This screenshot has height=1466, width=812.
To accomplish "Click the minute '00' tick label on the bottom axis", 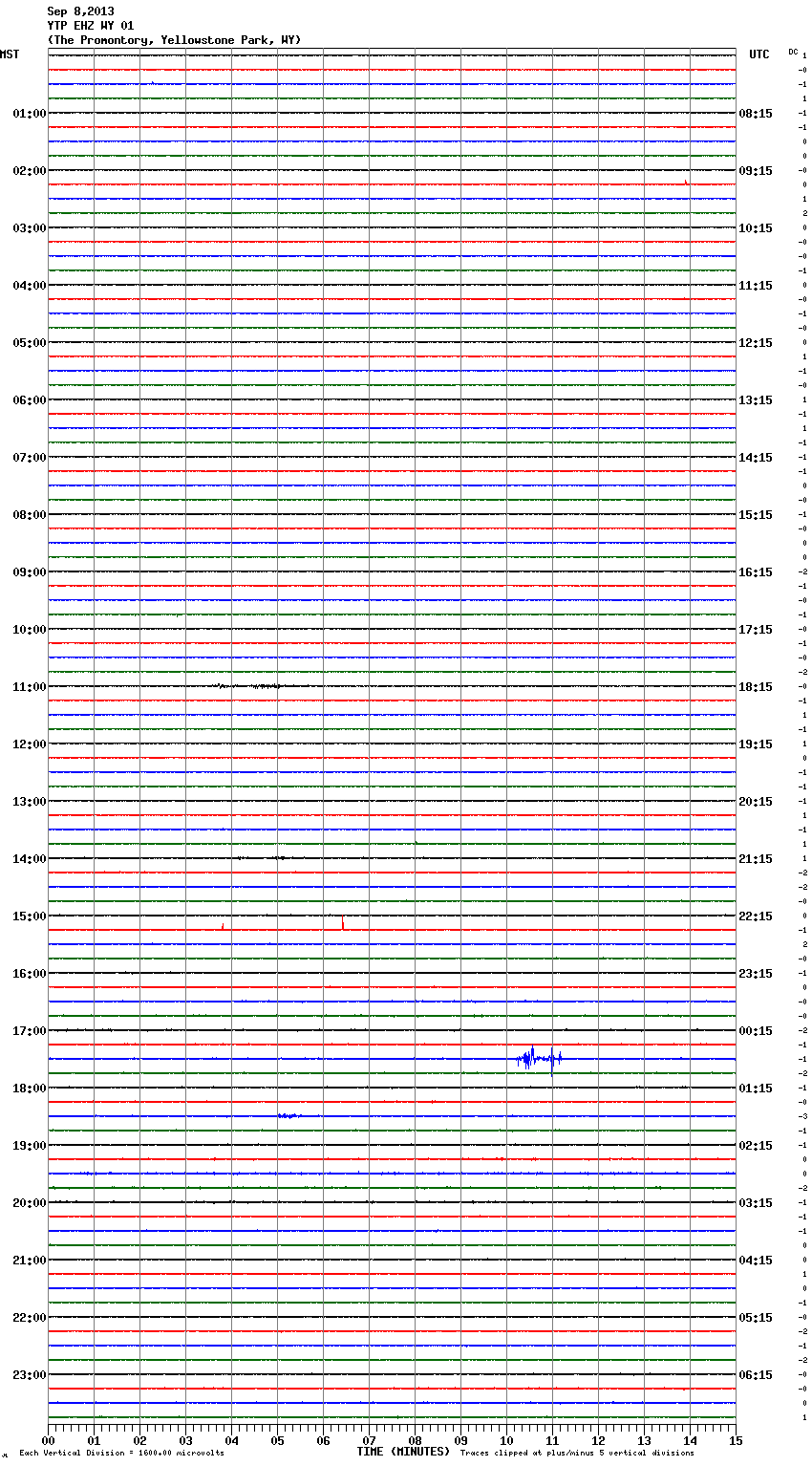I will (x=48, y=1440).
